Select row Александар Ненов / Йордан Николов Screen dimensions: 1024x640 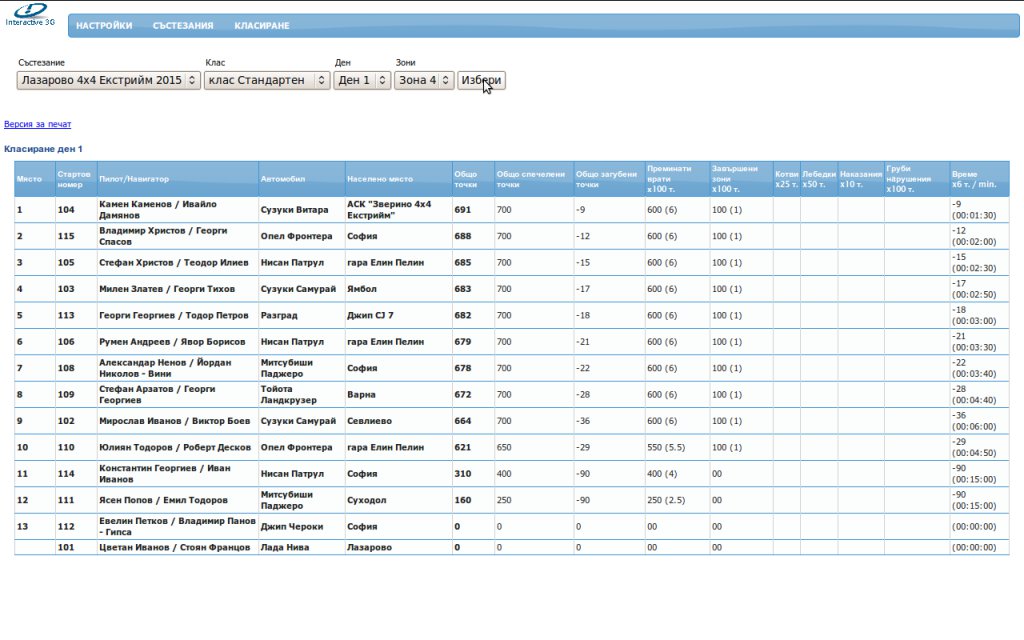coord(512,368)
